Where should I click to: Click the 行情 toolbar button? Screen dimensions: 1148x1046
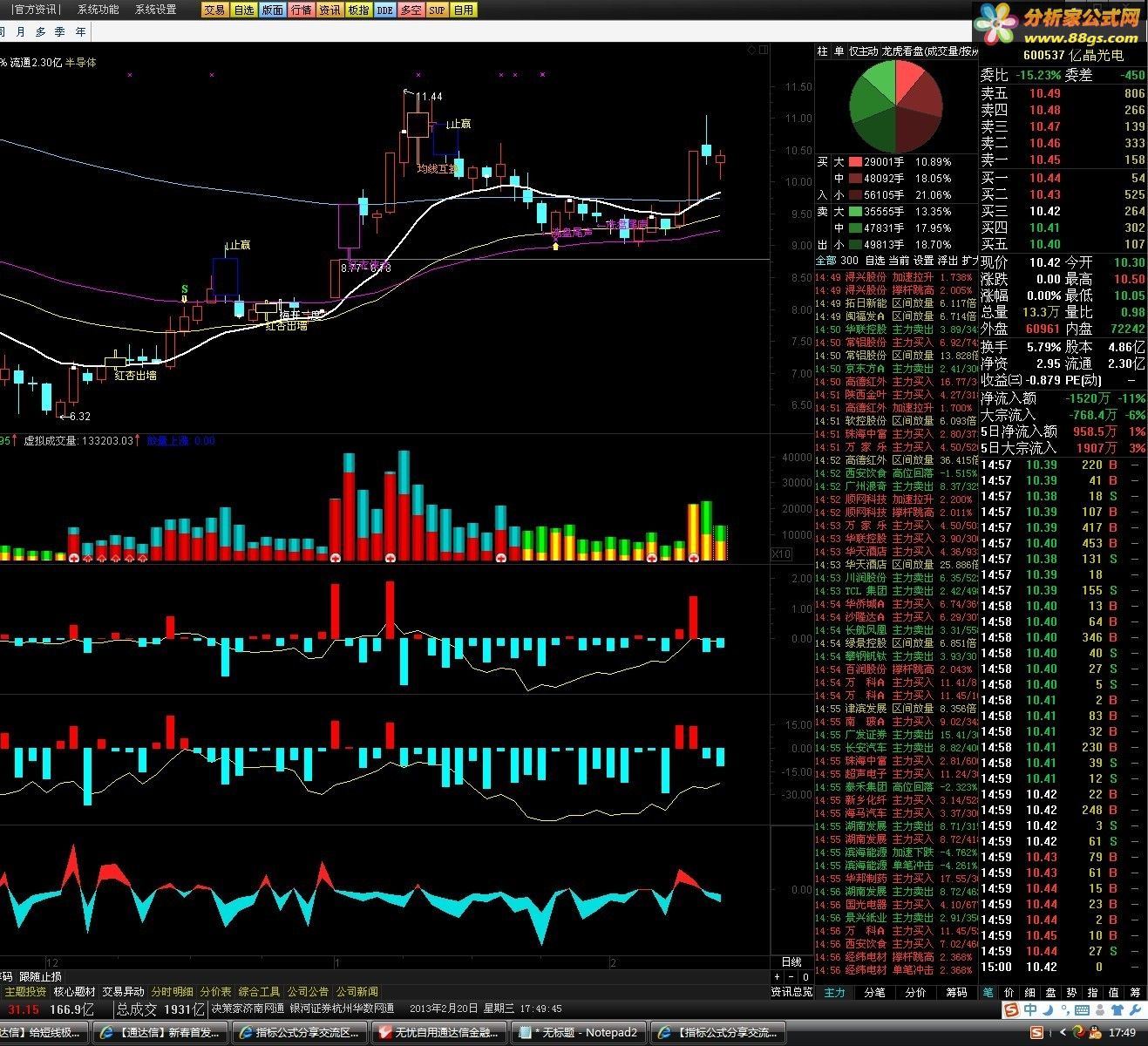coord(301,10)
